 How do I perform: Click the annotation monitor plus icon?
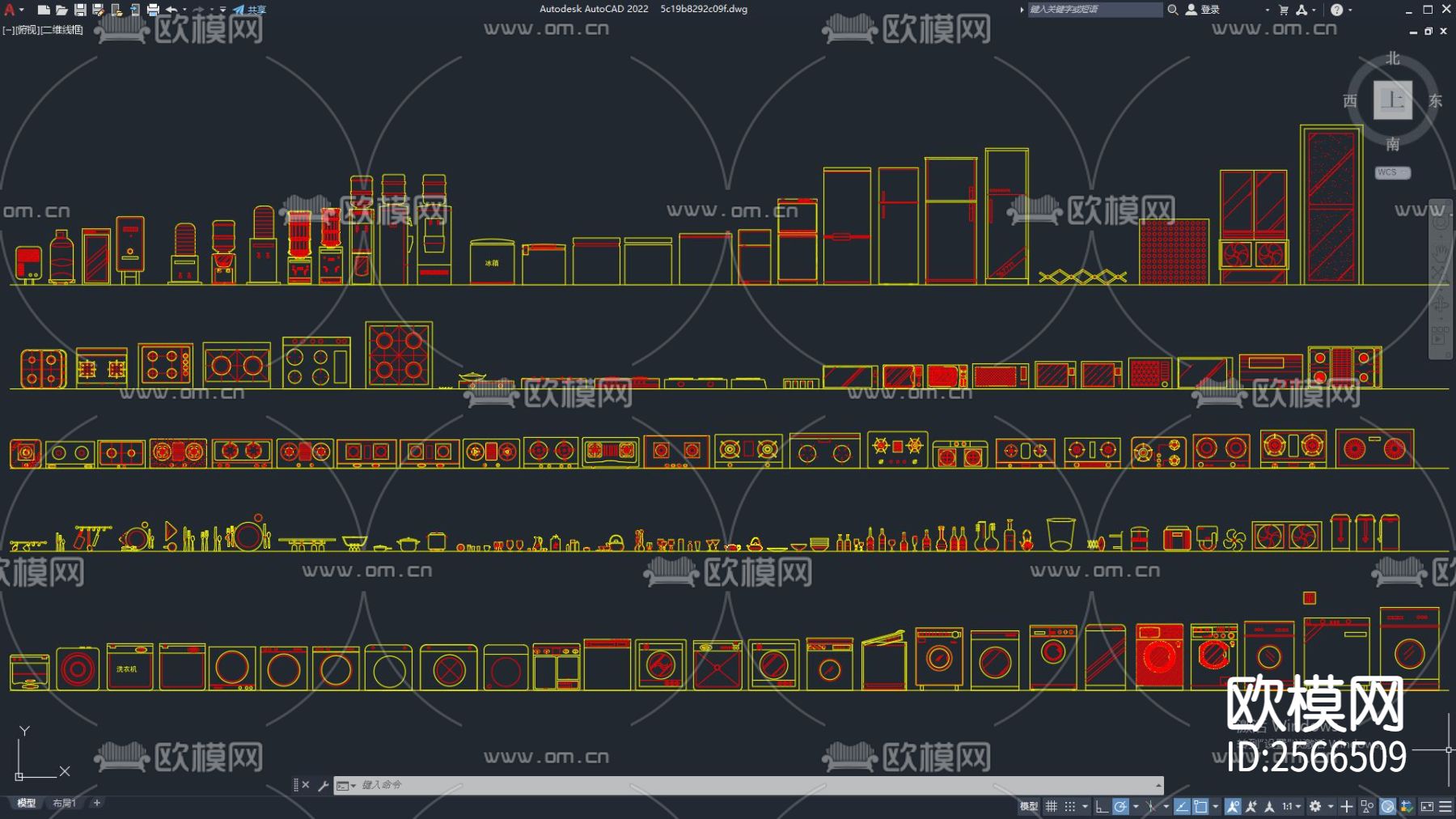(x=1347, y=806)
